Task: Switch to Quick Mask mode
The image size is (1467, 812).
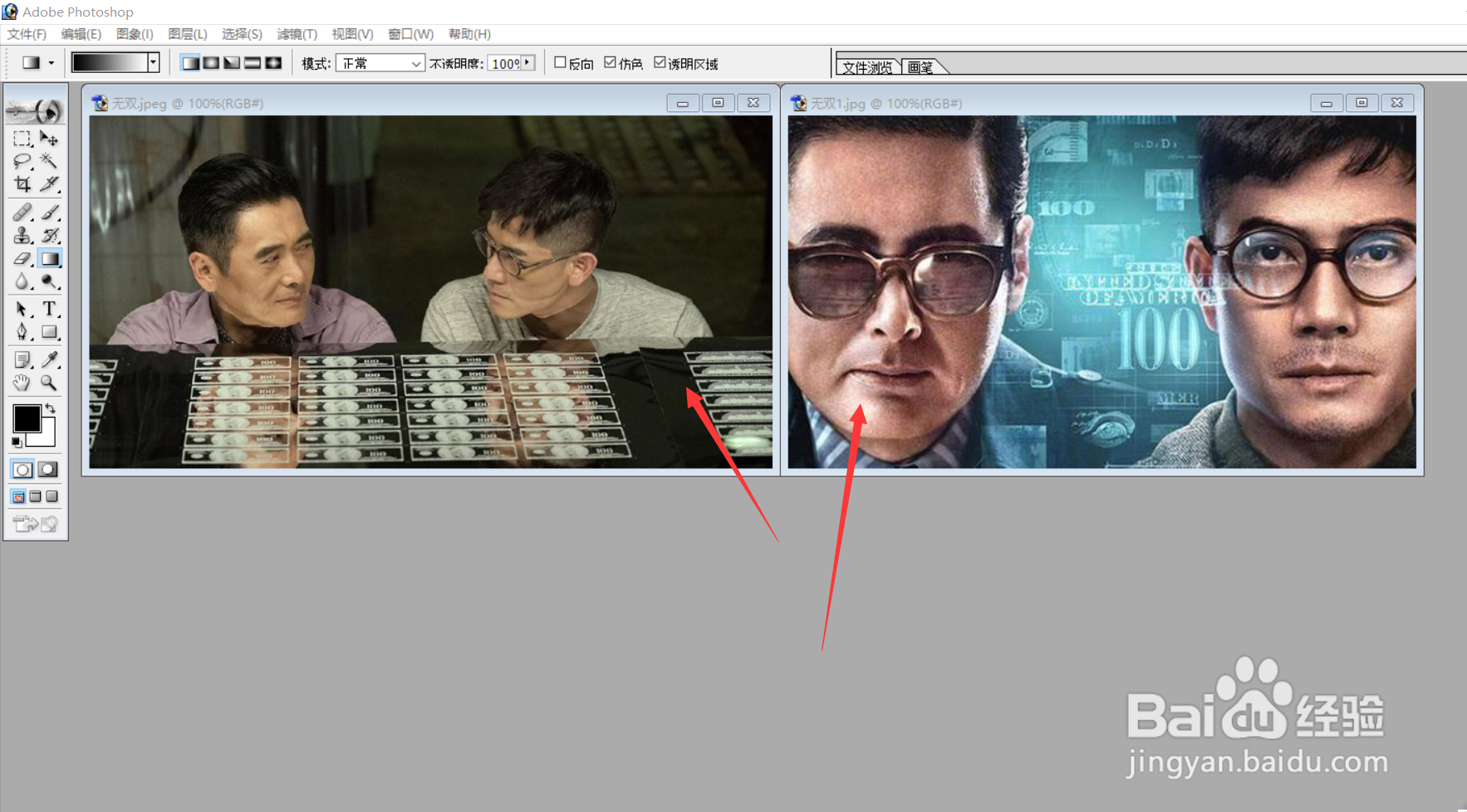Action: coord(48,470)
